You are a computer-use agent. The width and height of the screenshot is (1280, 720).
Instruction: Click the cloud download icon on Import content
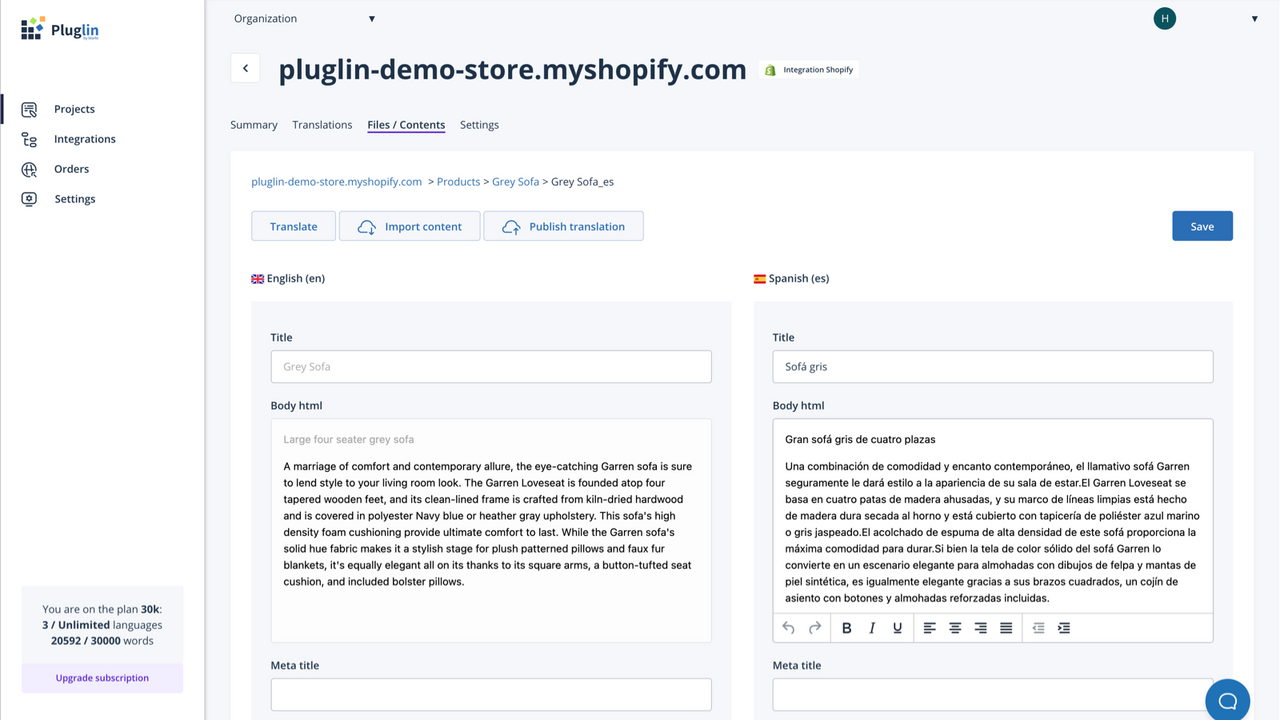[x=366, y=227]
